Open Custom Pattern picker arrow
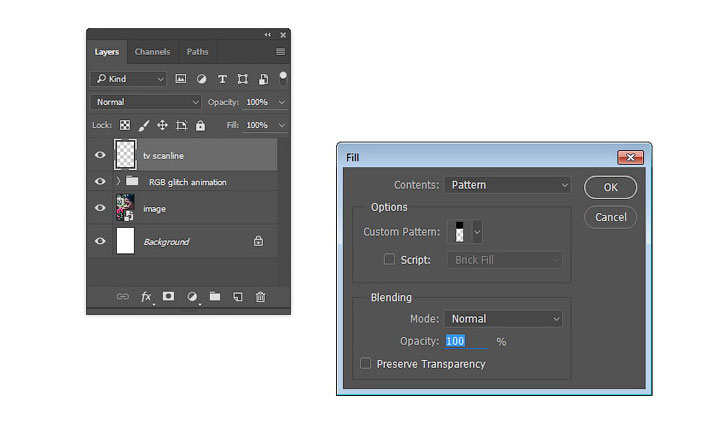 click(x=477, y=232)
